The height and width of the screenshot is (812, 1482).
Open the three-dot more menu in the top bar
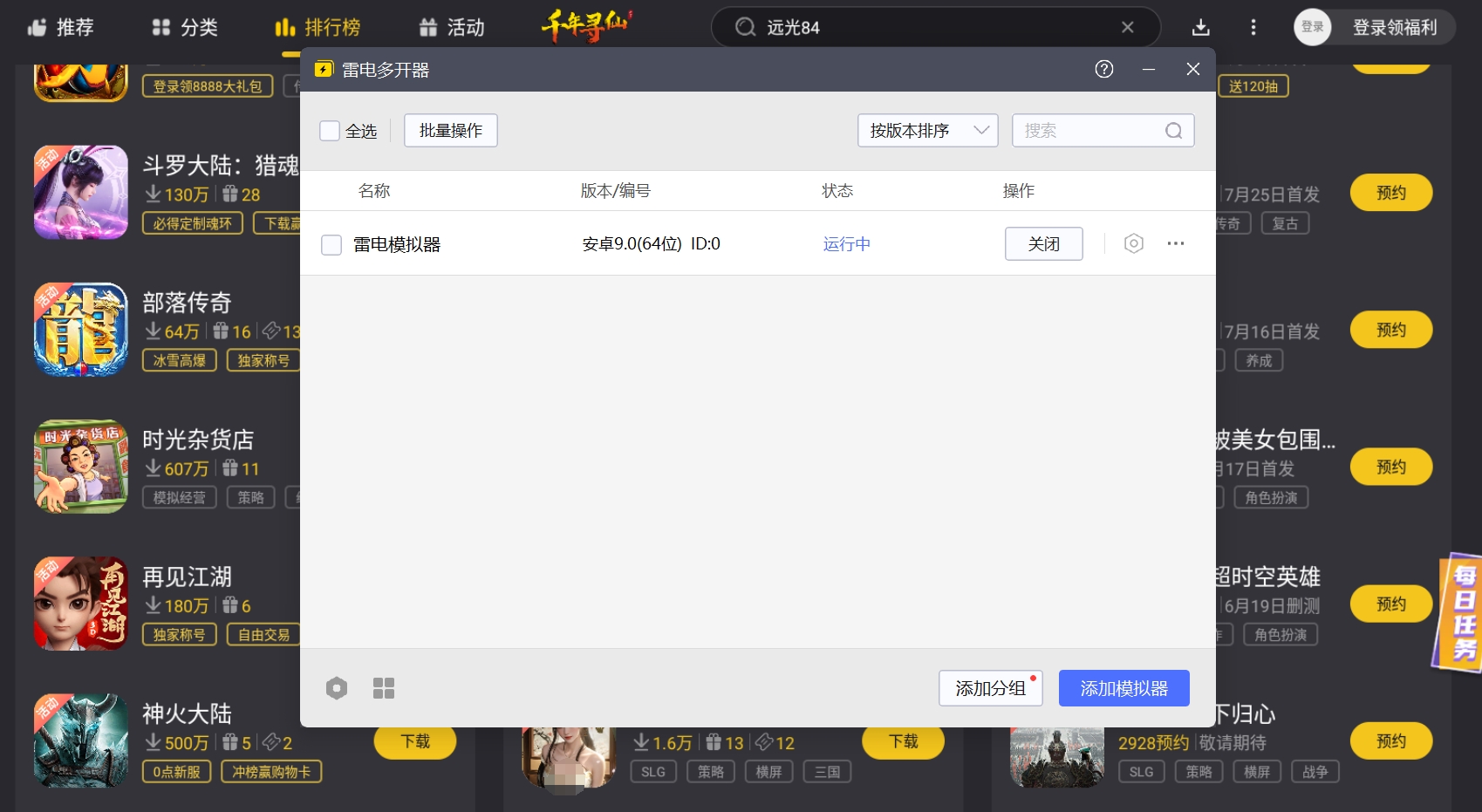[x=1253, y=27]
